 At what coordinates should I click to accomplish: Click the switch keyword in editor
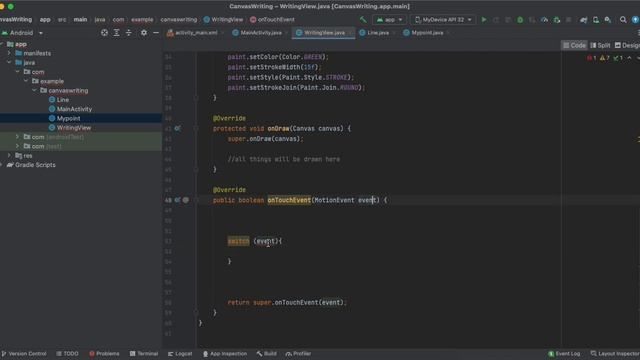pyautogui.click(x=238, y=241)
